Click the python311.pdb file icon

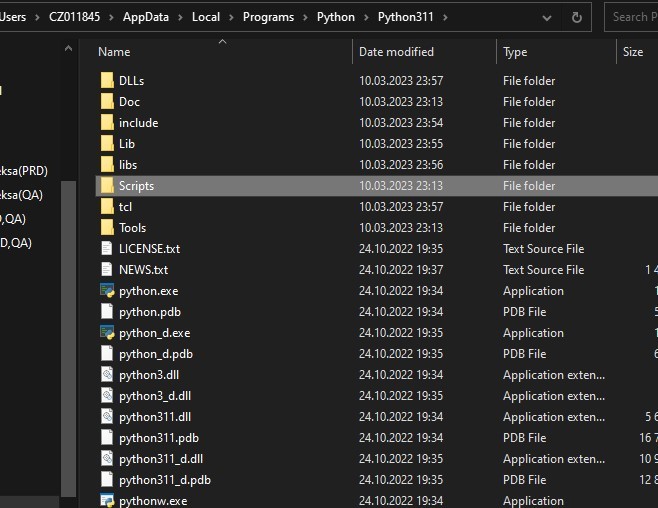(x=107, y=437)
